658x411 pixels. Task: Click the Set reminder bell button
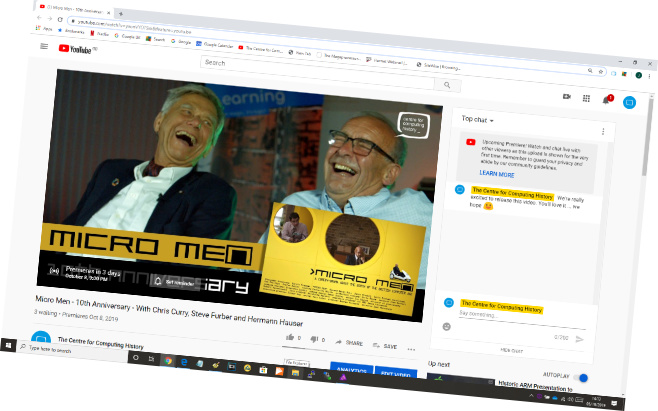176,282
